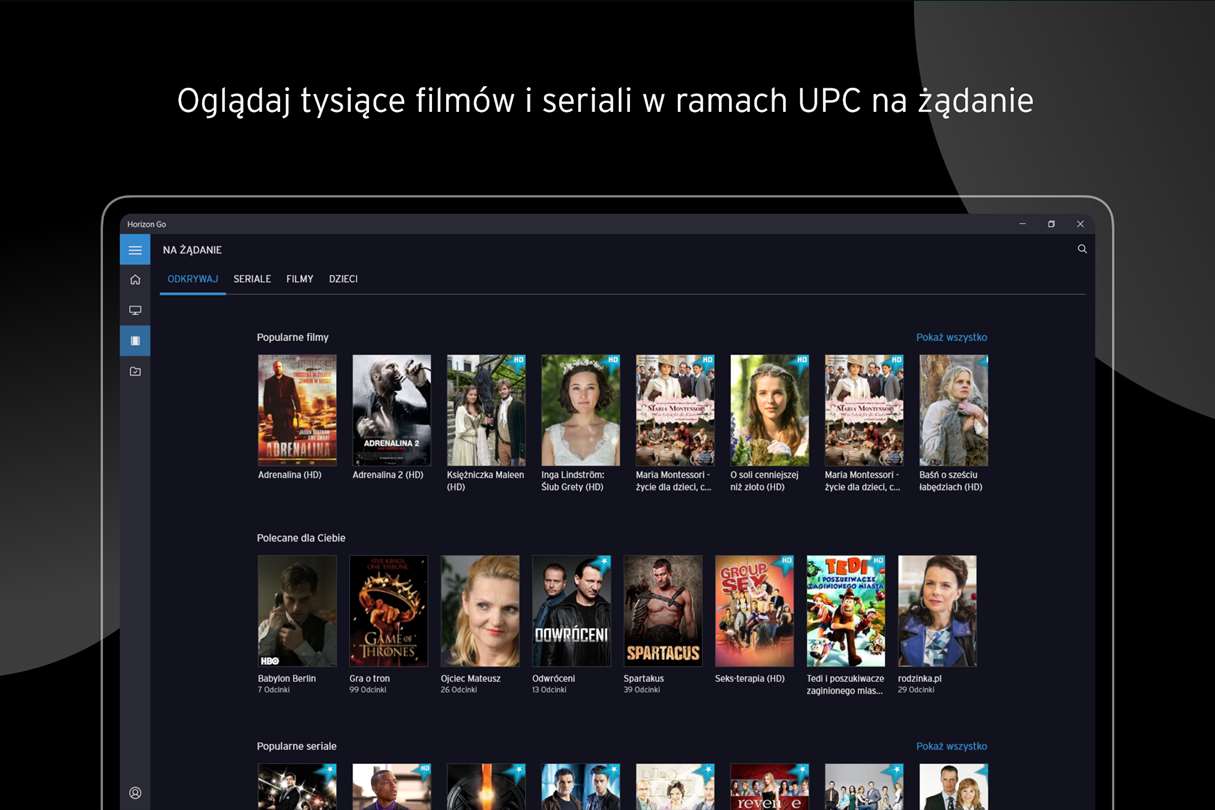Screen dimensions: 1215x810
Task: Open the Adrenalina 2 (HD) poster
Action: point(392,410)
